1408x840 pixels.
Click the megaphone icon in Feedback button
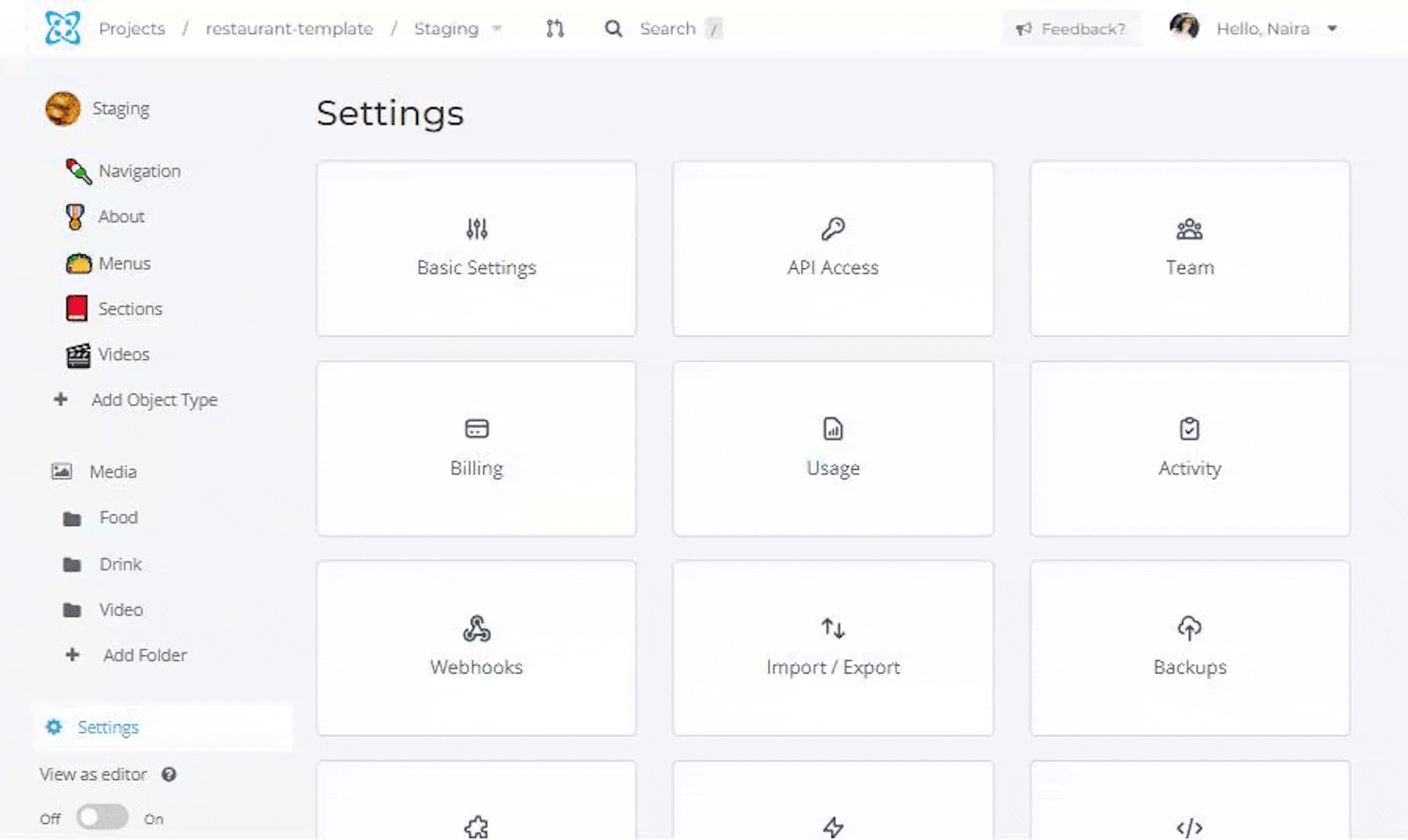click(x=1024, y=29)
